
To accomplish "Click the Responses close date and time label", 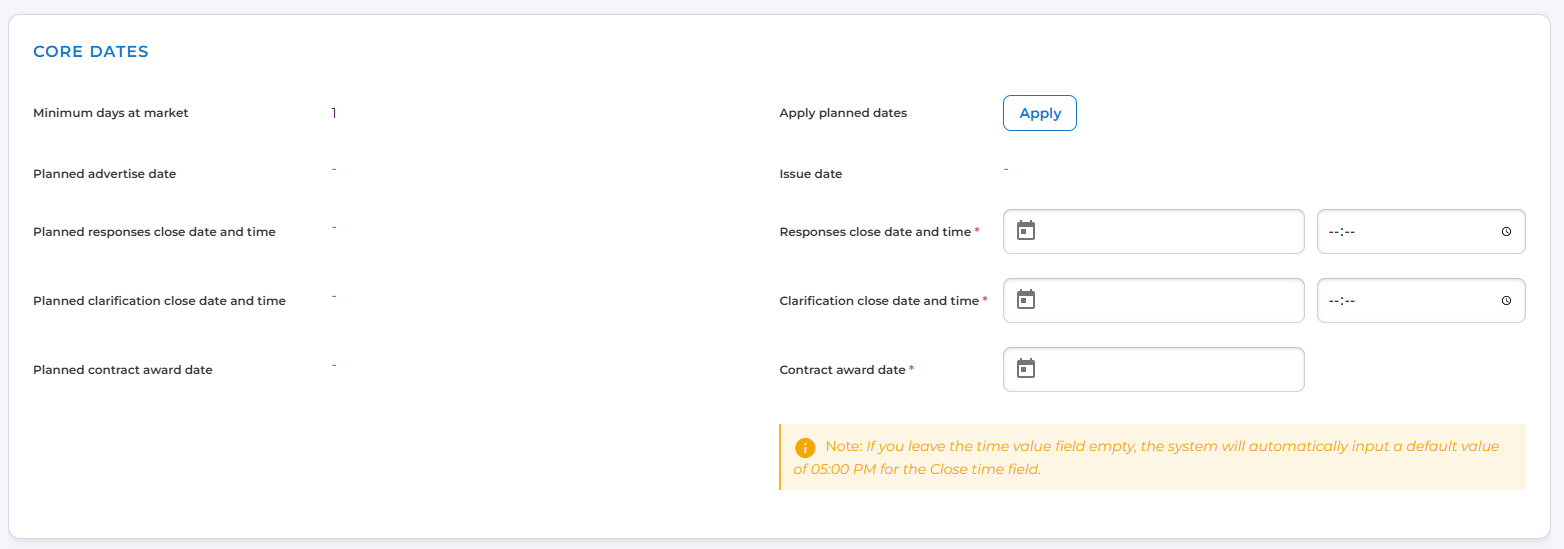I will pos(875,232).
